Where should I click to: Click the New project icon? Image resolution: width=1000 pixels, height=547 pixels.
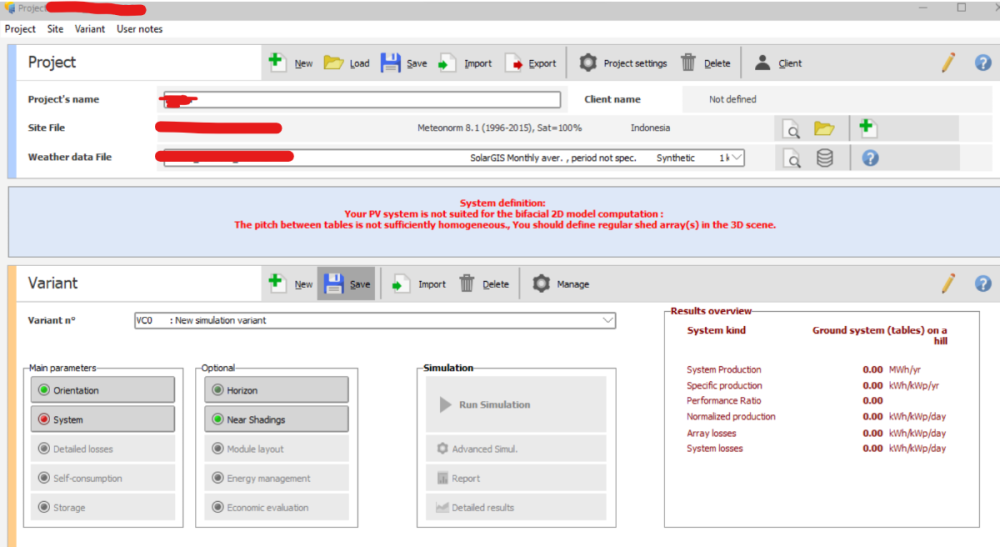tap(277, 62)
